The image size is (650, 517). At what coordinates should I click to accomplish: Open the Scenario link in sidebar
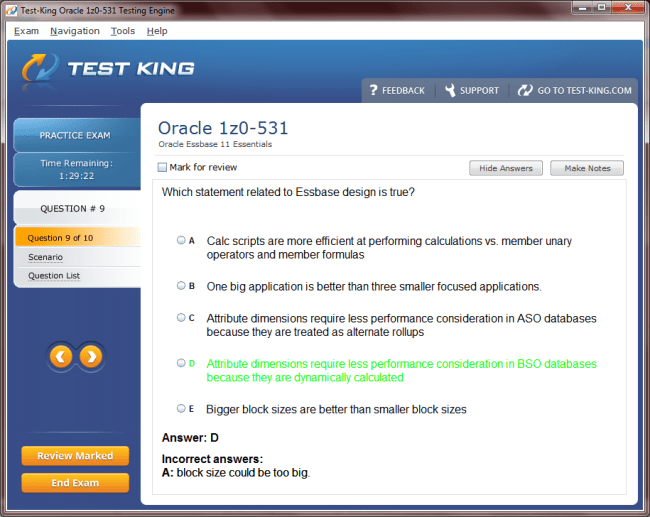tap(46, 257)
